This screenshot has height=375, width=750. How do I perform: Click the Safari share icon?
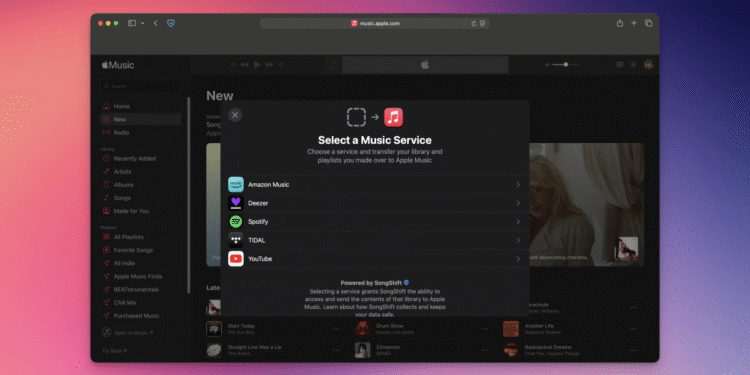click(620, 23)
